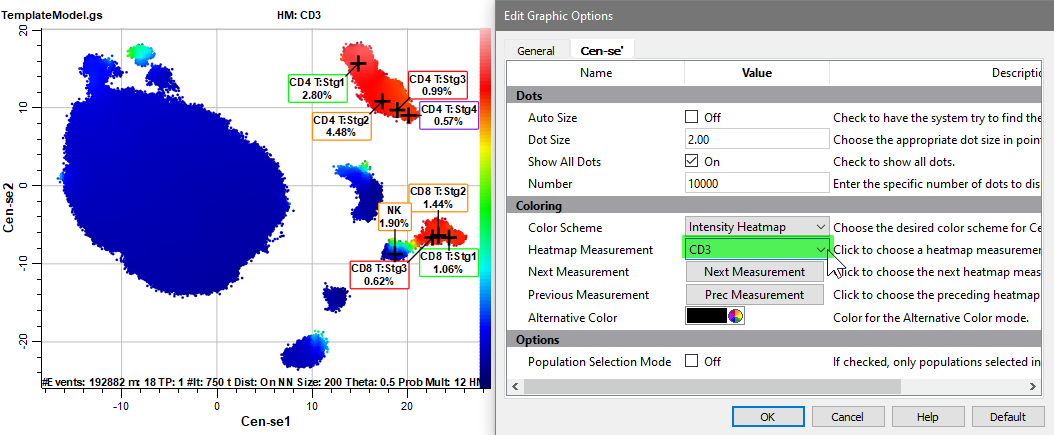Click the Dot Size input field
Image resolution: width=1054 pixels, height=435 pixels.
(x=756, y=140)
